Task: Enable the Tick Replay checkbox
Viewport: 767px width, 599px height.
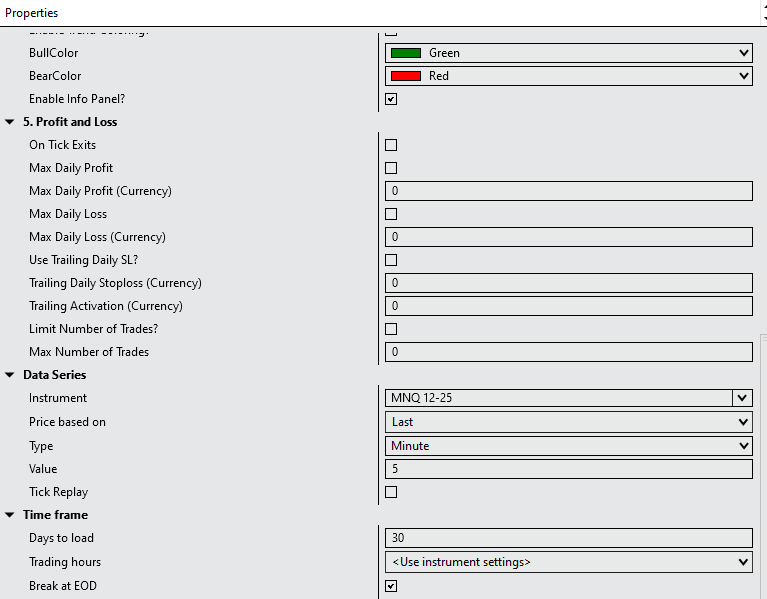Action: click(391, 492)
